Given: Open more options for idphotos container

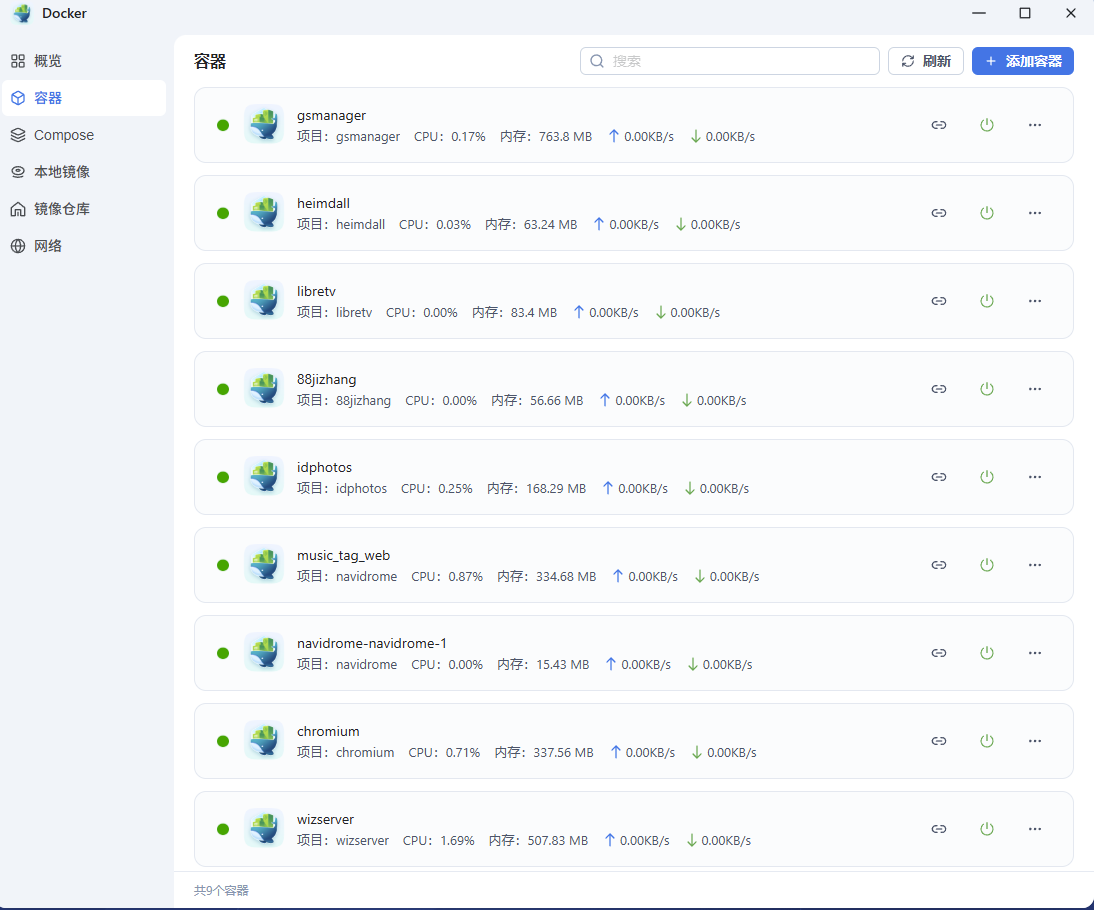Looking at the screenshot, I should pos(1035,477).
